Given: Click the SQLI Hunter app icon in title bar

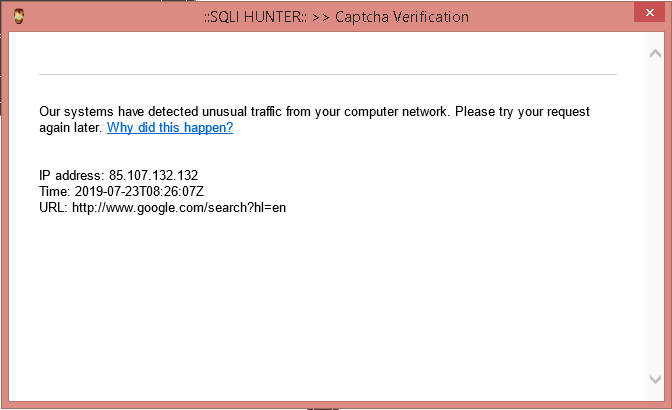Looking at the screenshot, I should point(19,17).
